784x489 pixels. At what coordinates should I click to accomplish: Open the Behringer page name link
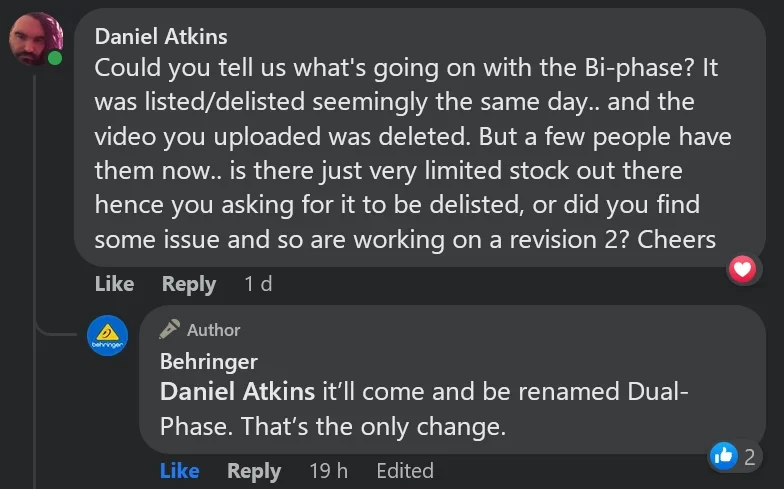(x=208, y=361)
